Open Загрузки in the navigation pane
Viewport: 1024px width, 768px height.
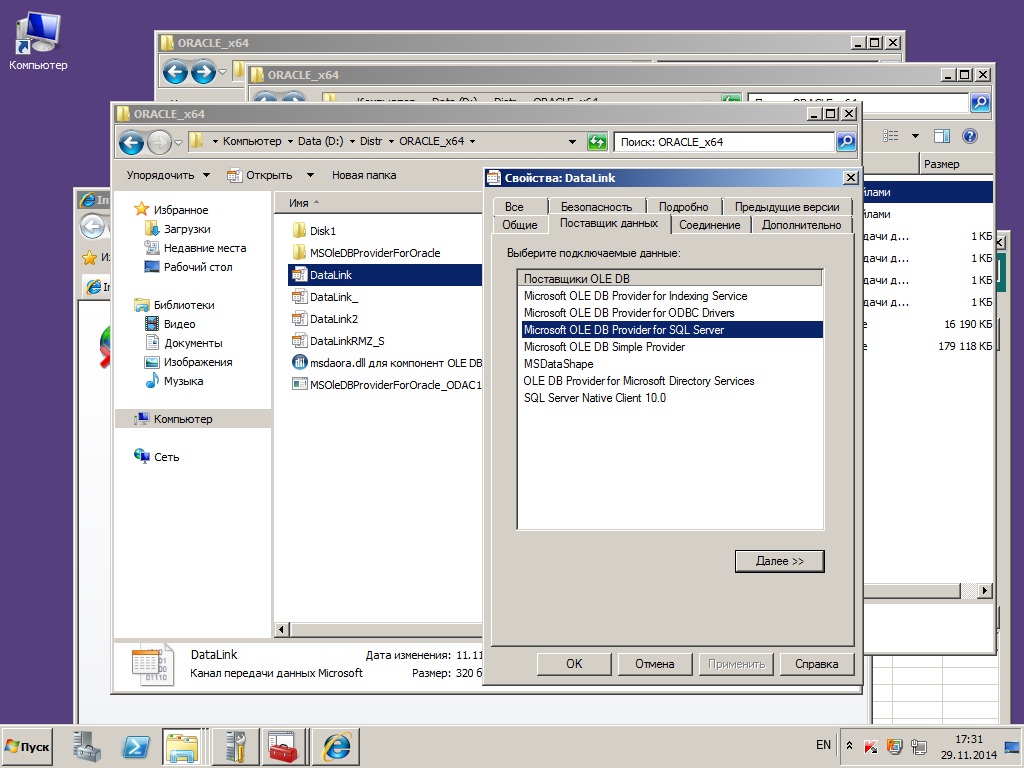[x=178, y=229]
